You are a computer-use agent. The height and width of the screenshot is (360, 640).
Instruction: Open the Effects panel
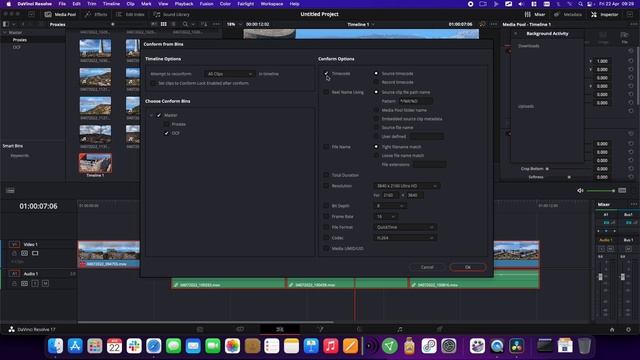[96, 14]
